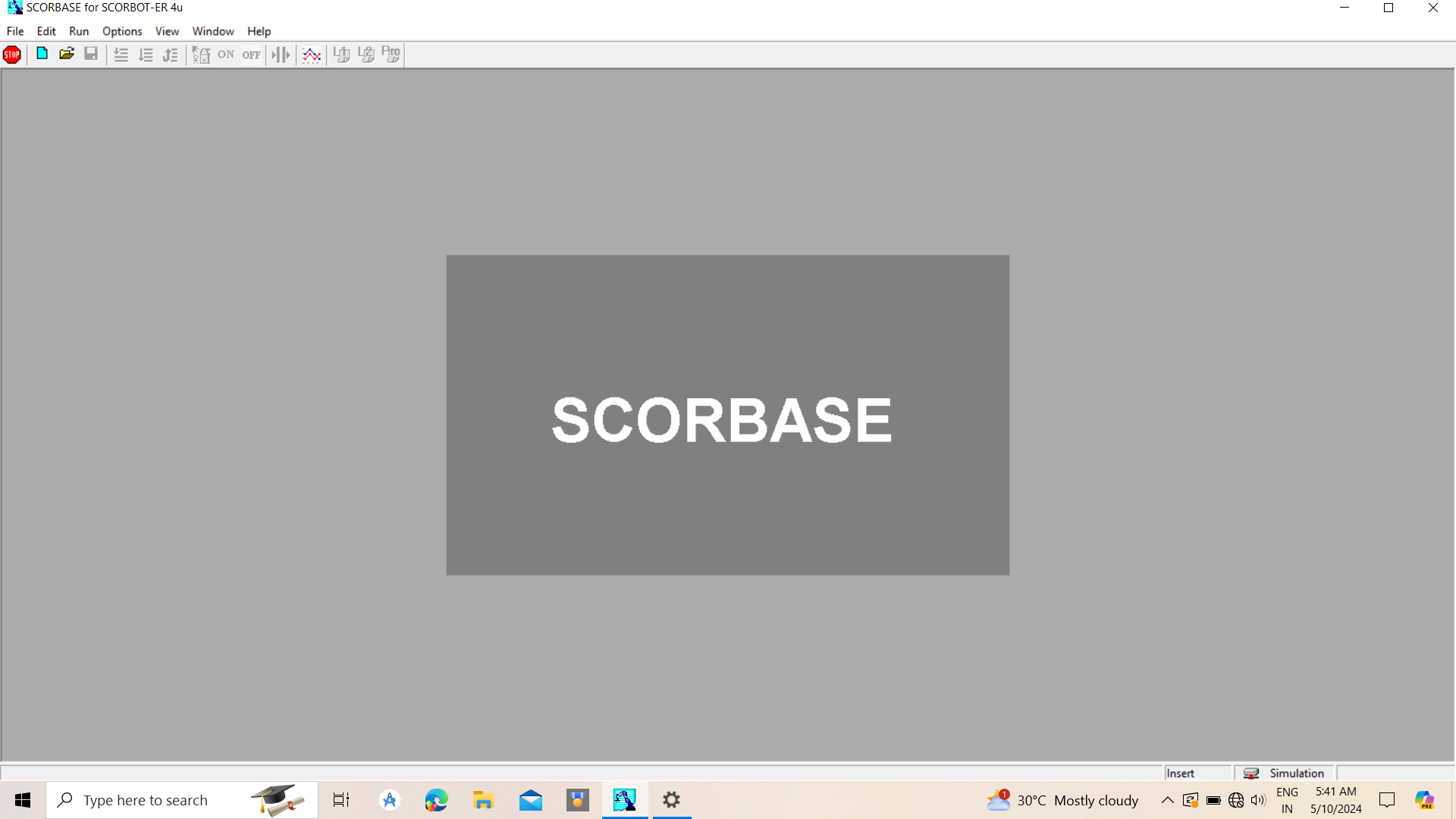The image size is (1456, 819).
Task: Click the pause/step playback toolbar icon
Action: pyautogui.click(x=281, y=55)
